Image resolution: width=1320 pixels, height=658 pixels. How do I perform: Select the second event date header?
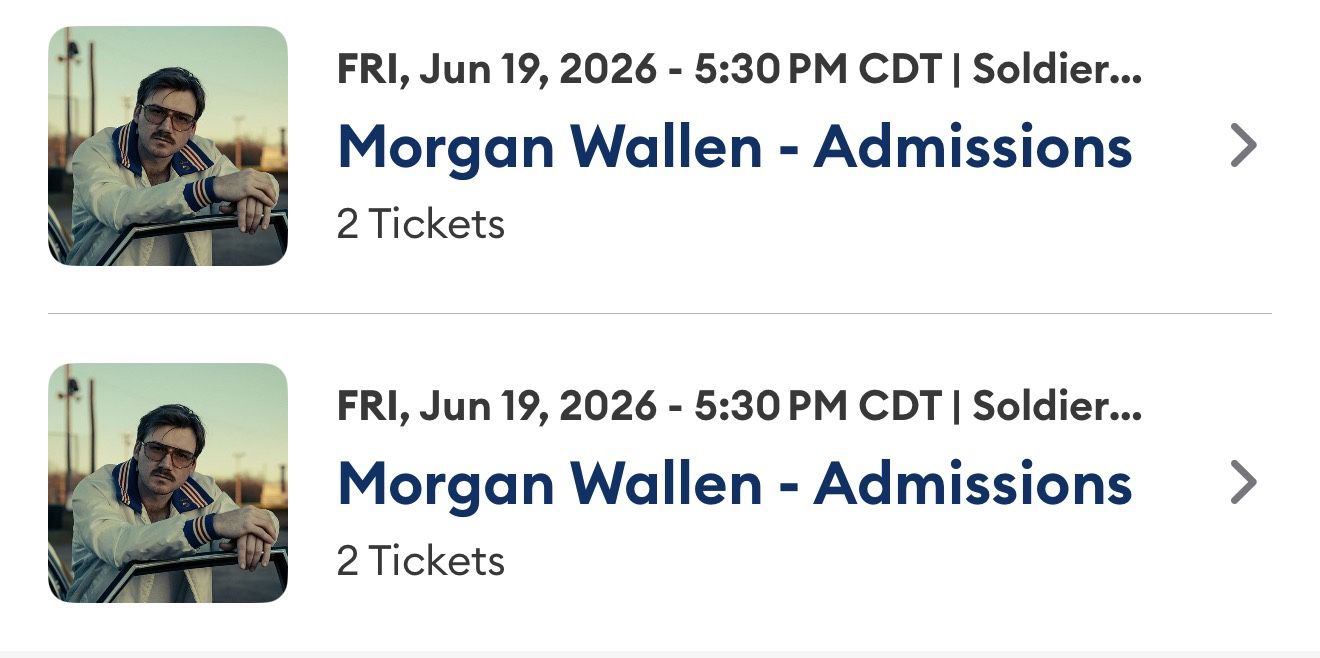click(x=740, y=407)
